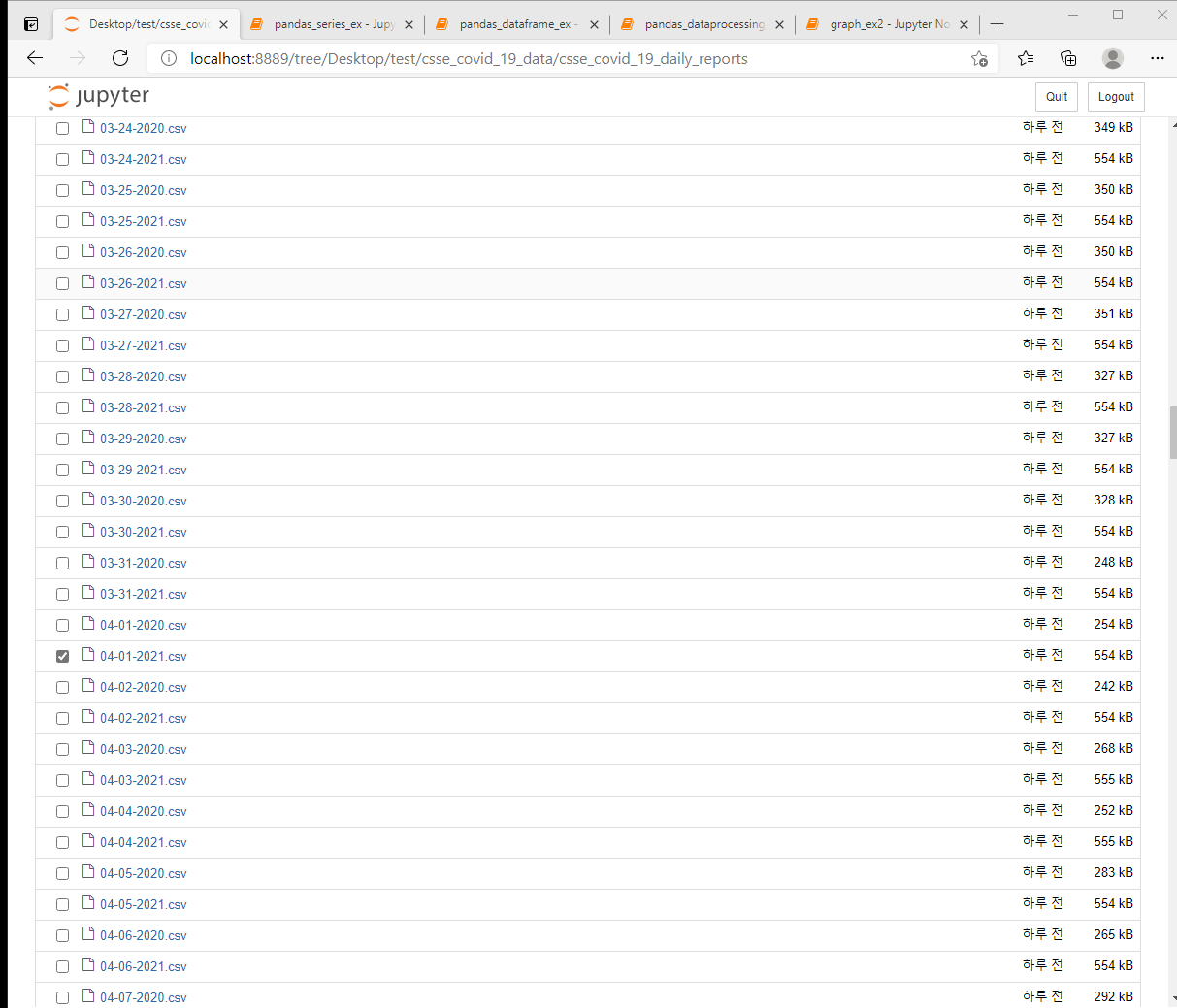This screenshot has height=1008, width=1177.
Task: Select the checkbox for 03-27-2020.csv
Action: 62,314
